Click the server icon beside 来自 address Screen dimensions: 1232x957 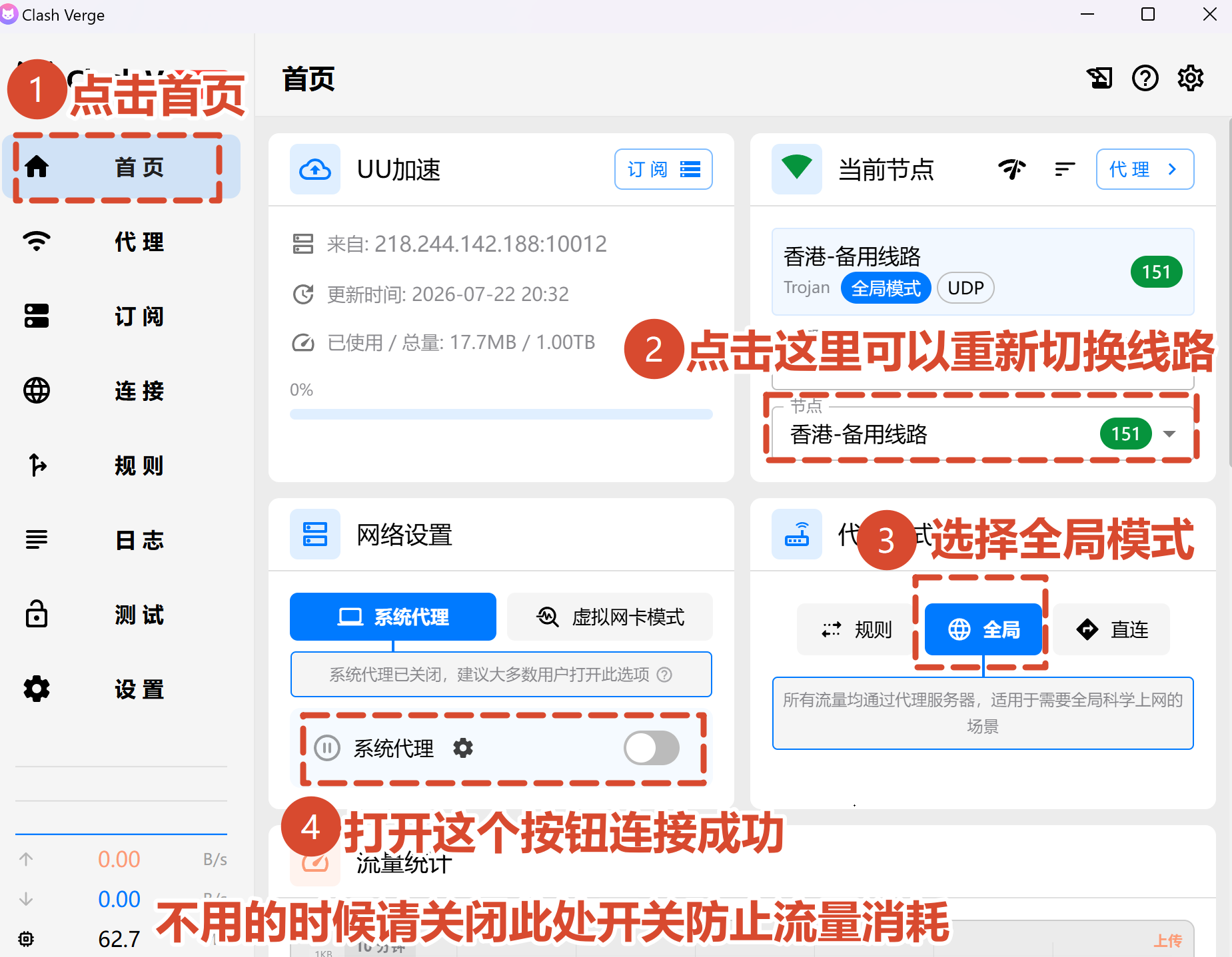303,244
